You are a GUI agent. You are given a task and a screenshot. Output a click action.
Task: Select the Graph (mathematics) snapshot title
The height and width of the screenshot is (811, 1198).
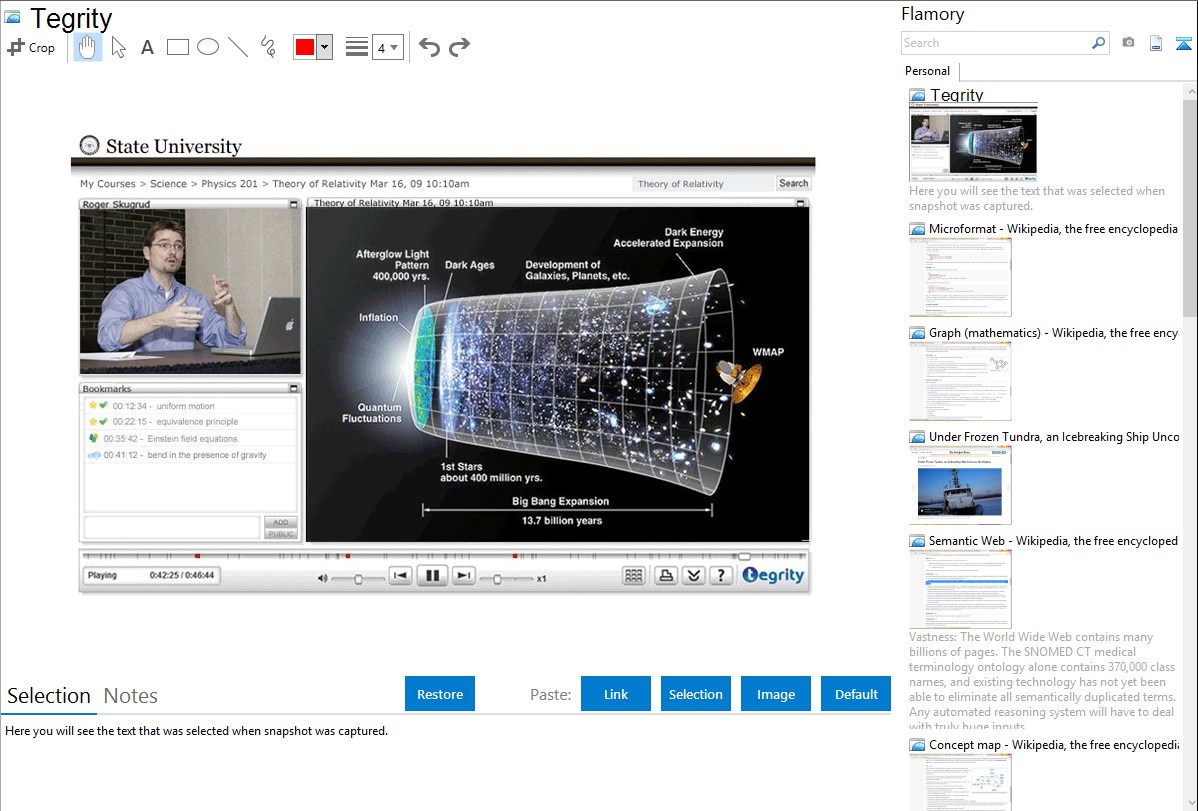pyautogui.click(x=1053, y=333)
